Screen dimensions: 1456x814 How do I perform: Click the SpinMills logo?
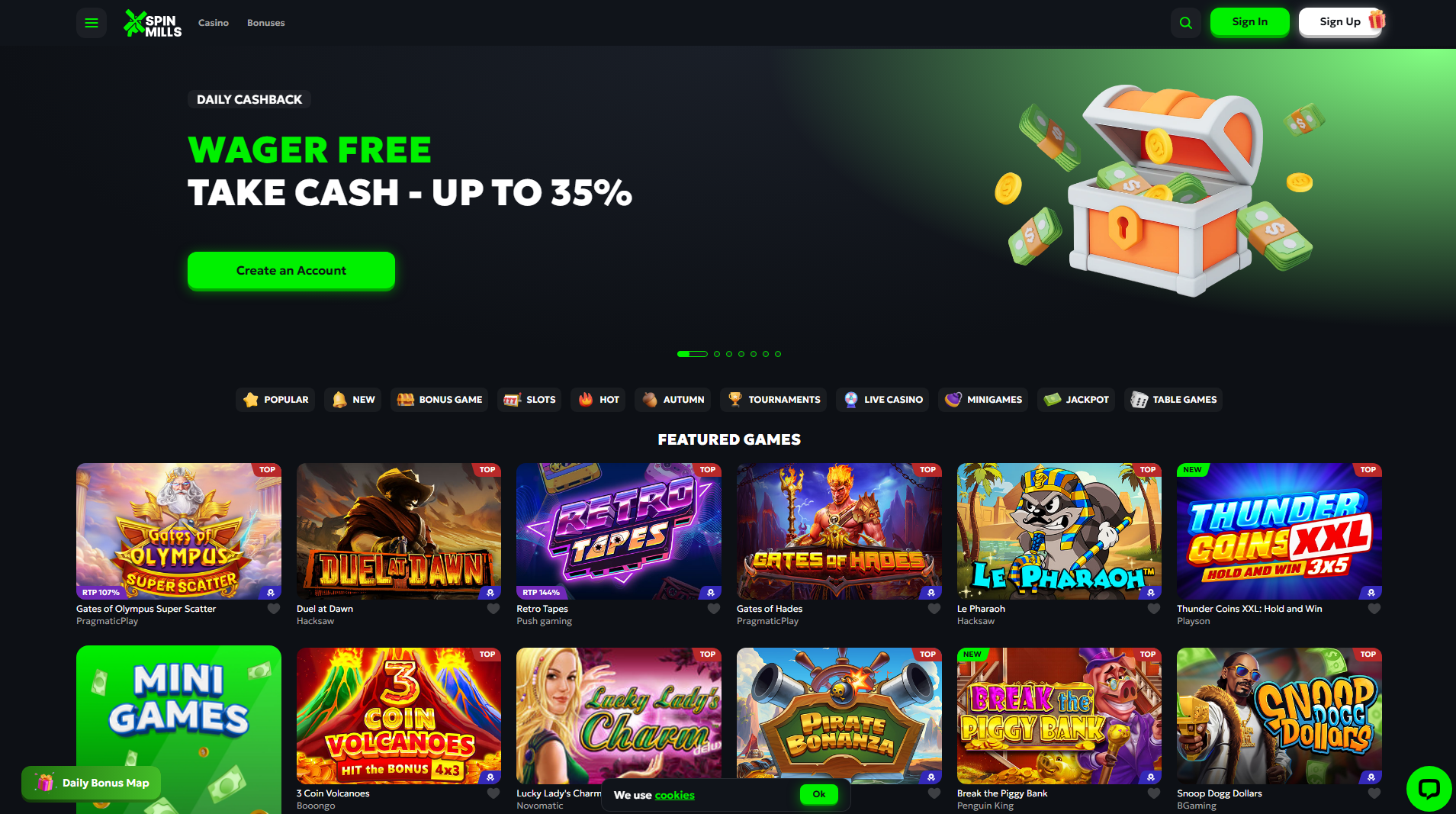153,24
